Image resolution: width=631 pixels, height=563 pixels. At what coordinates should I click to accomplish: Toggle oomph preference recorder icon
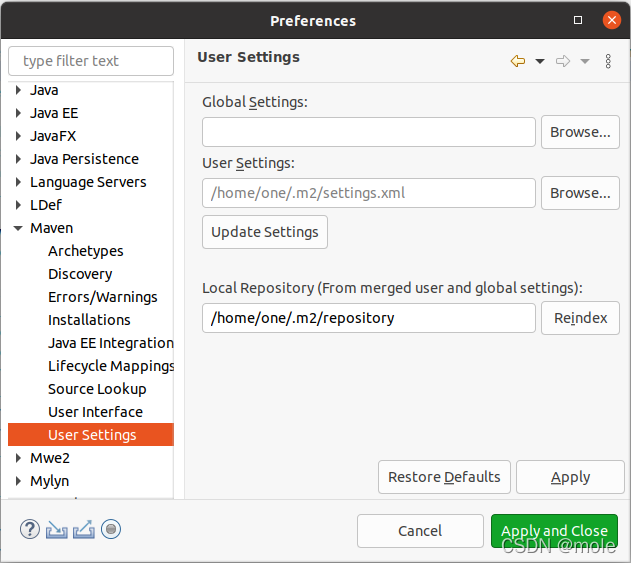click(111, 529)
